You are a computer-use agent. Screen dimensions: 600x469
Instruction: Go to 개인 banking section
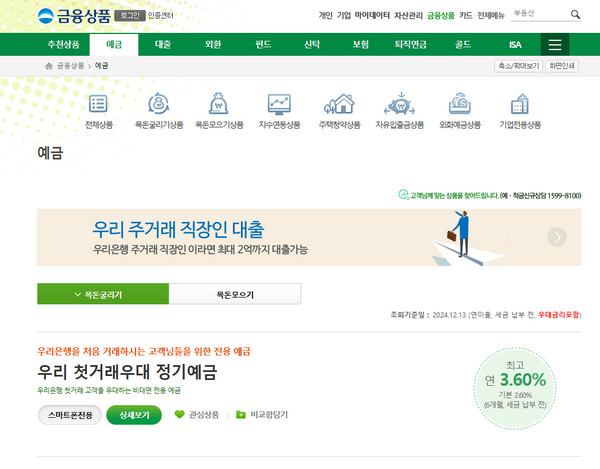point(326,15)
